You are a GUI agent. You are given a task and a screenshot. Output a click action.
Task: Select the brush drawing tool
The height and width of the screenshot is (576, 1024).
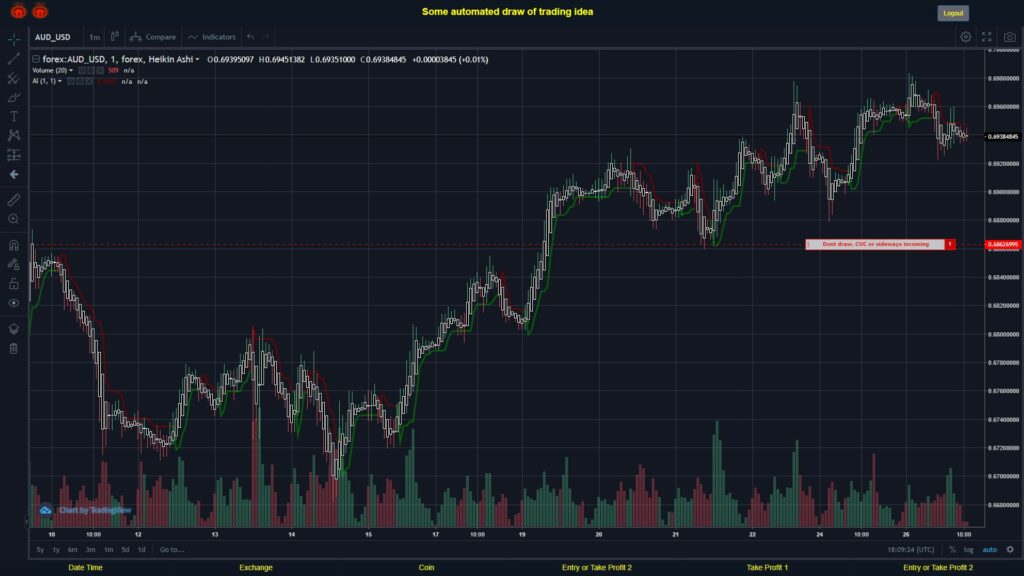pos(14,97)
